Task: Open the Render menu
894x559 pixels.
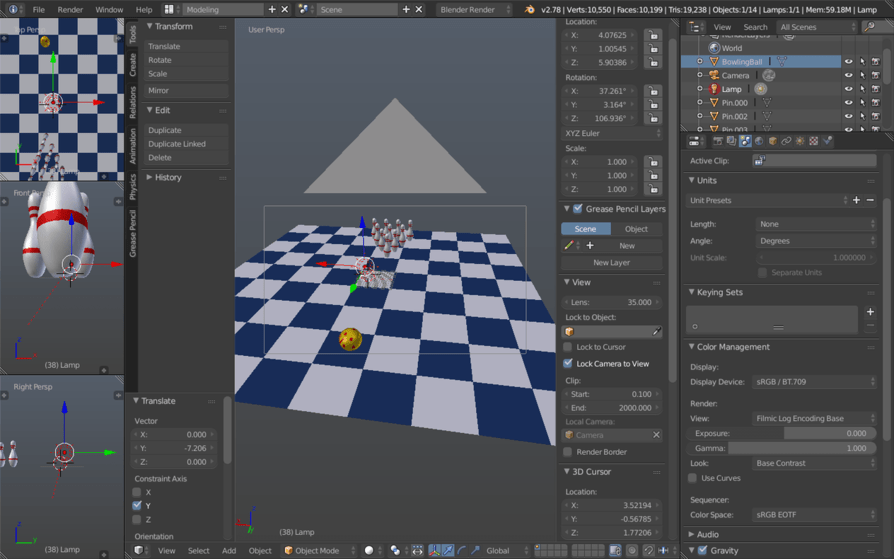Action: point(70,10)
